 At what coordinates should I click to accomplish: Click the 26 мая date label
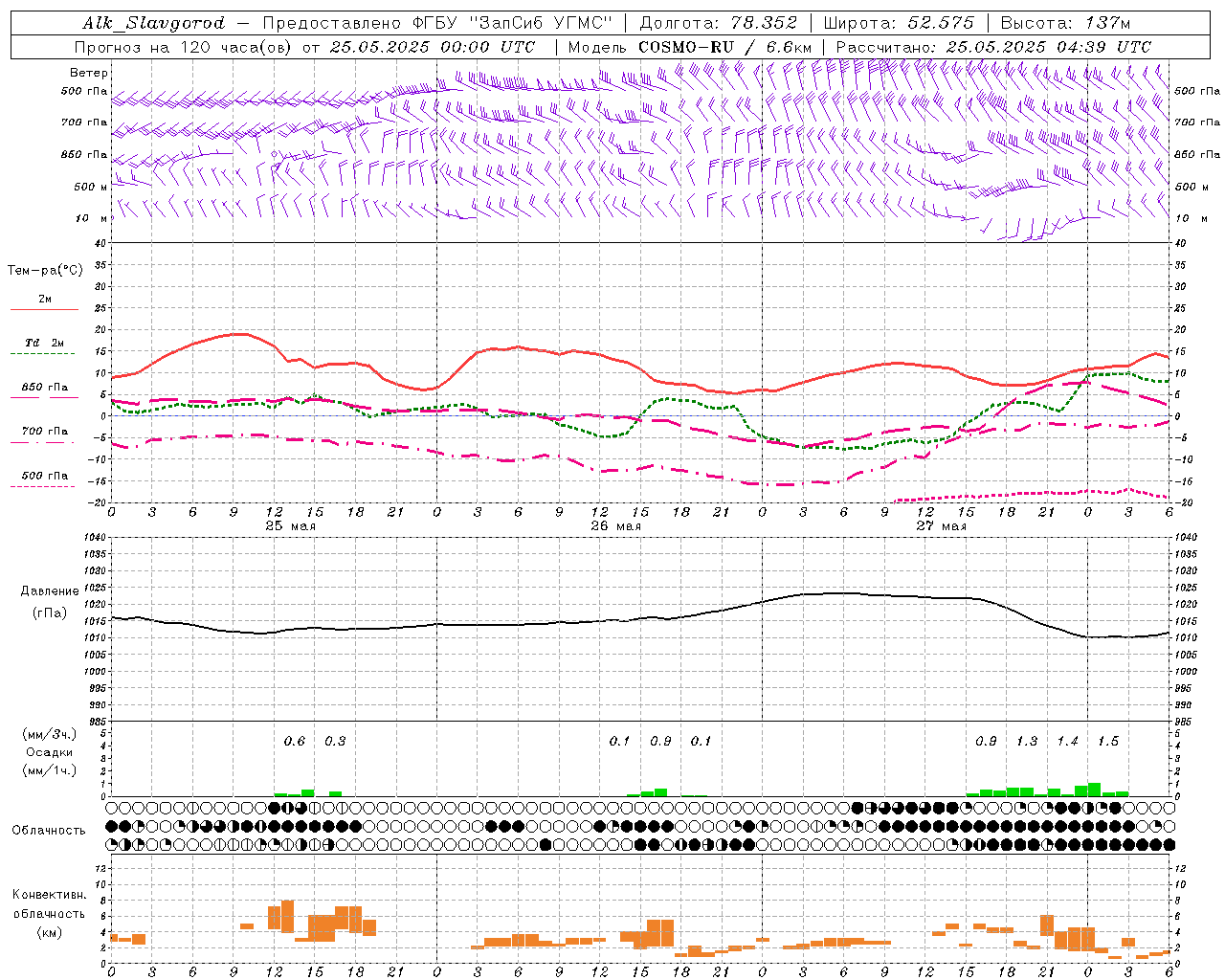click(615, 526)
